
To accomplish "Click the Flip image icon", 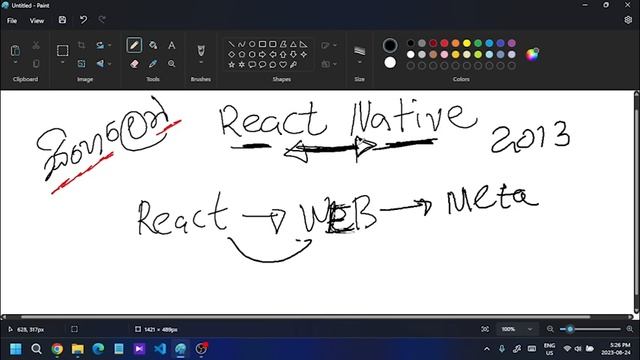I will point(100,64).
